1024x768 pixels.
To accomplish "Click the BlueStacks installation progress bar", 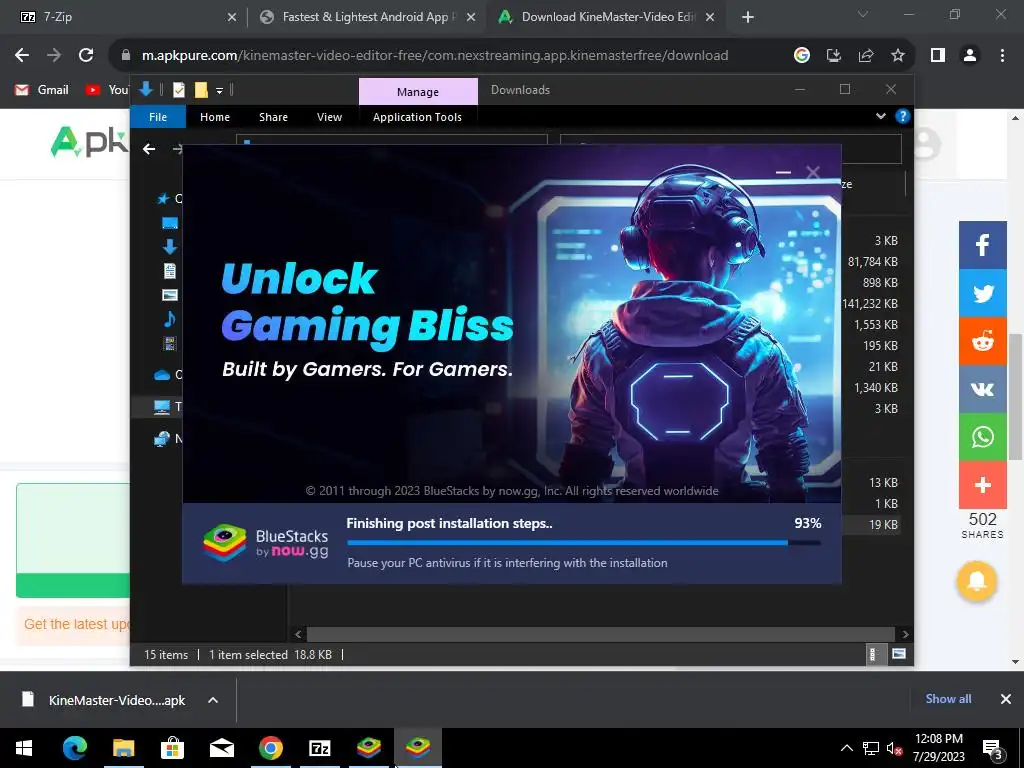I will point(584,543).
